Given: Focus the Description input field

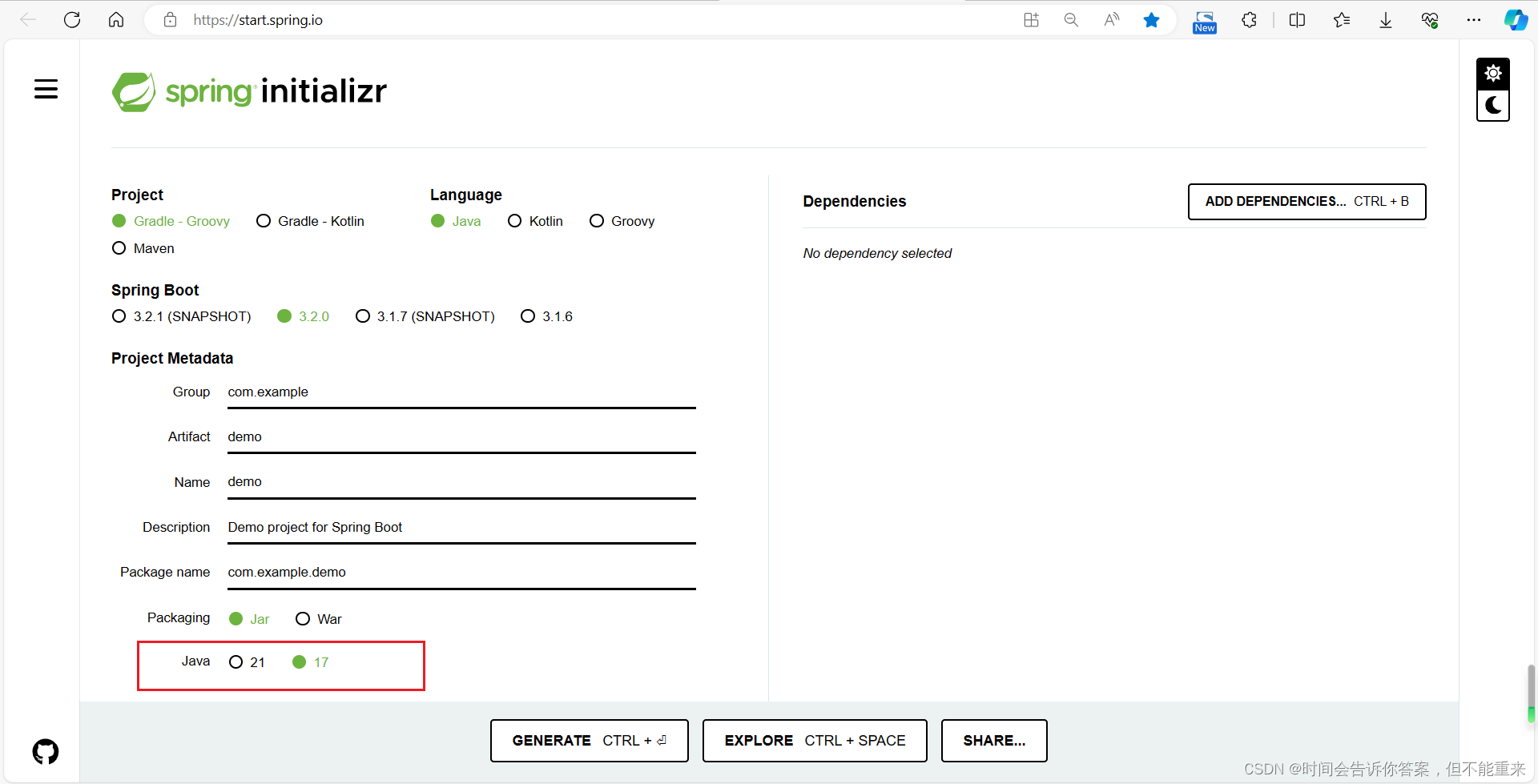Looking at the screenshot, I should 461,528.
